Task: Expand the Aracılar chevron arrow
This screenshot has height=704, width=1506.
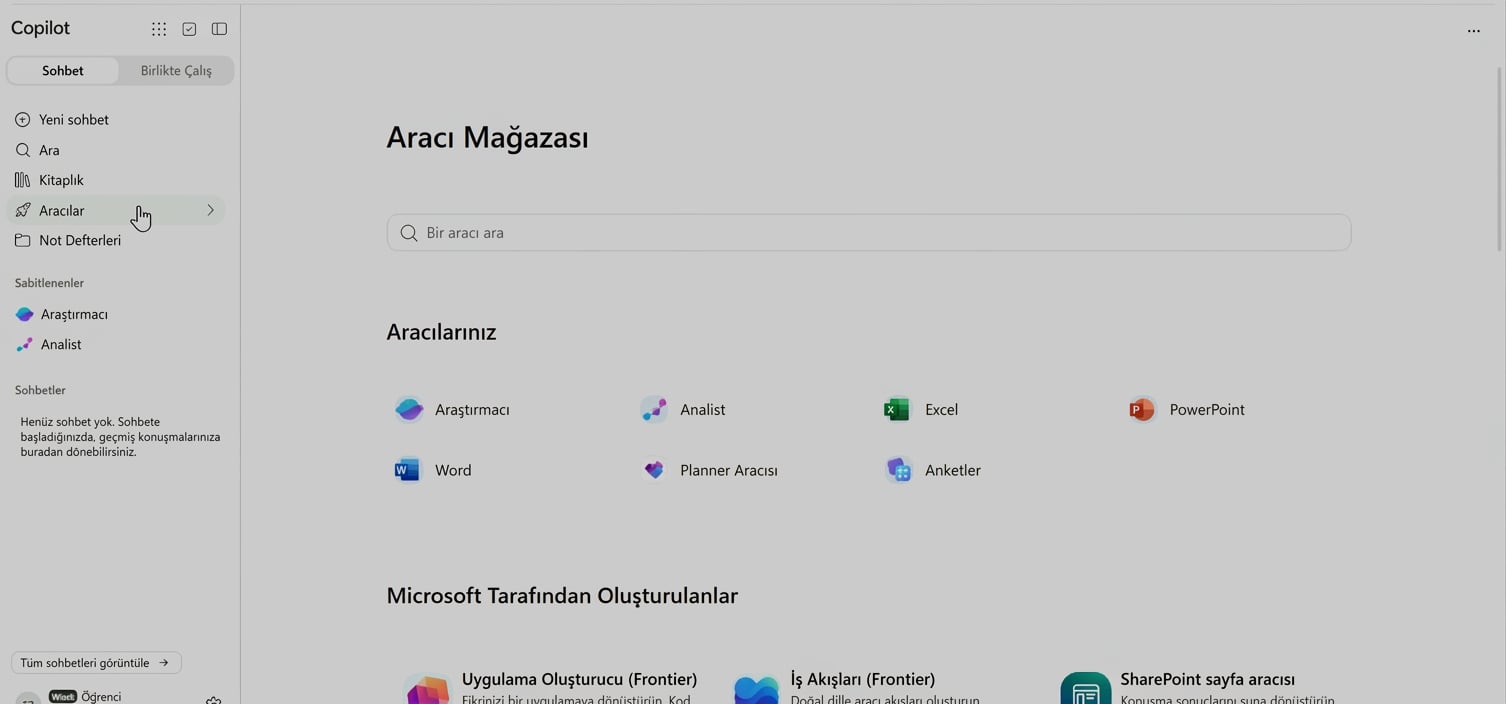Action: (x=210, y=210)
